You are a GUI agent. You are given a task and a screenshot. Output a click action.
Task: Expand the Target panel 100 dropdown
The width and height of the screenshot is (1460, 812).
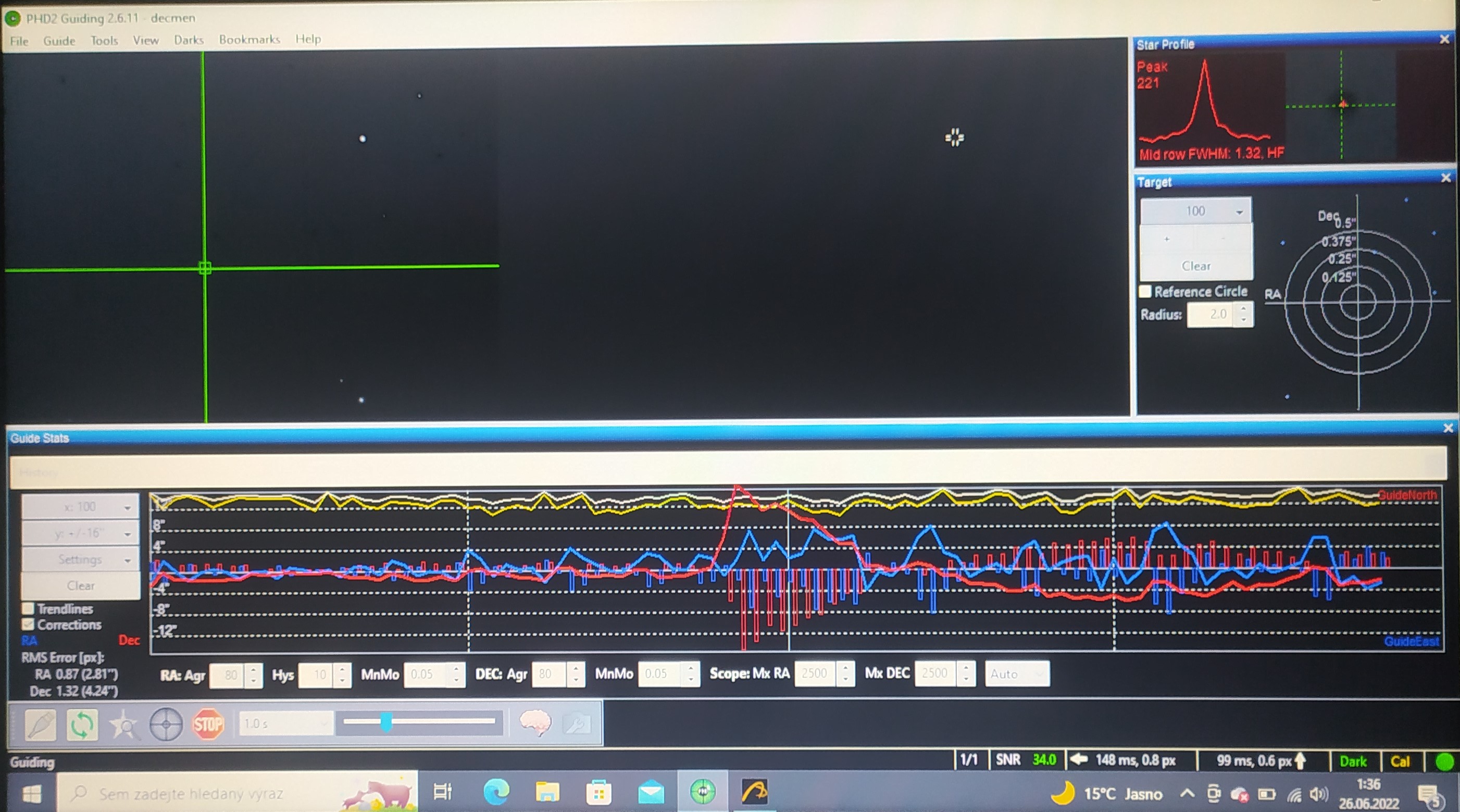pos(1196,211)
